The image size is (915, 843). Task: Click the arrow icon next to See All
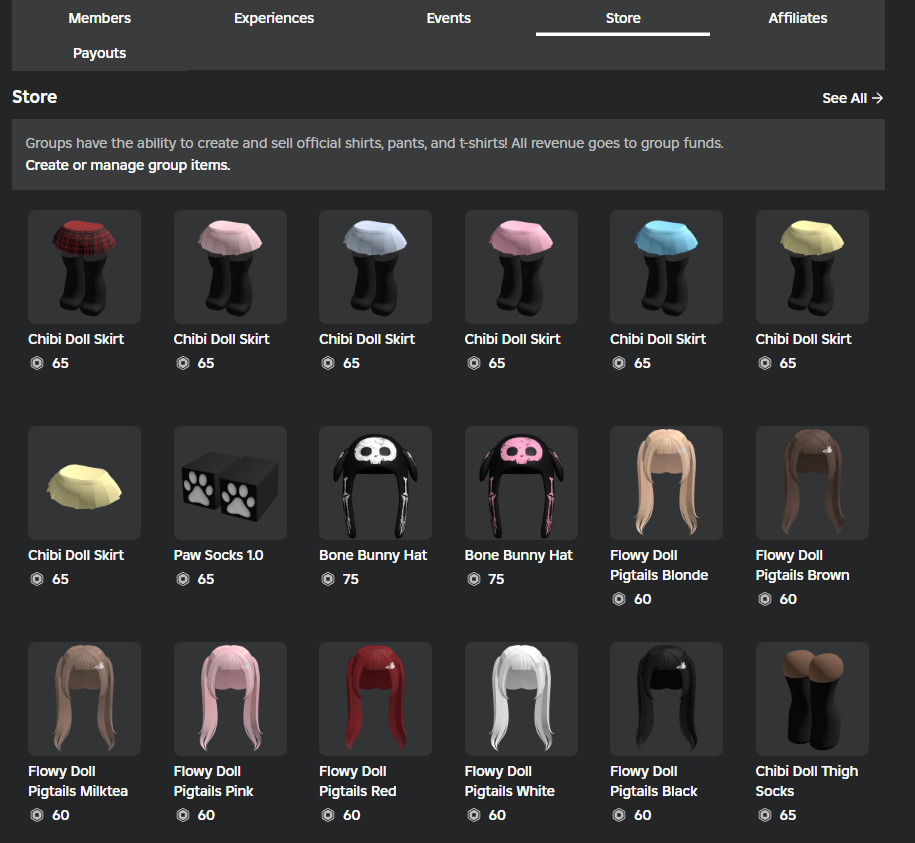point(878,98)
